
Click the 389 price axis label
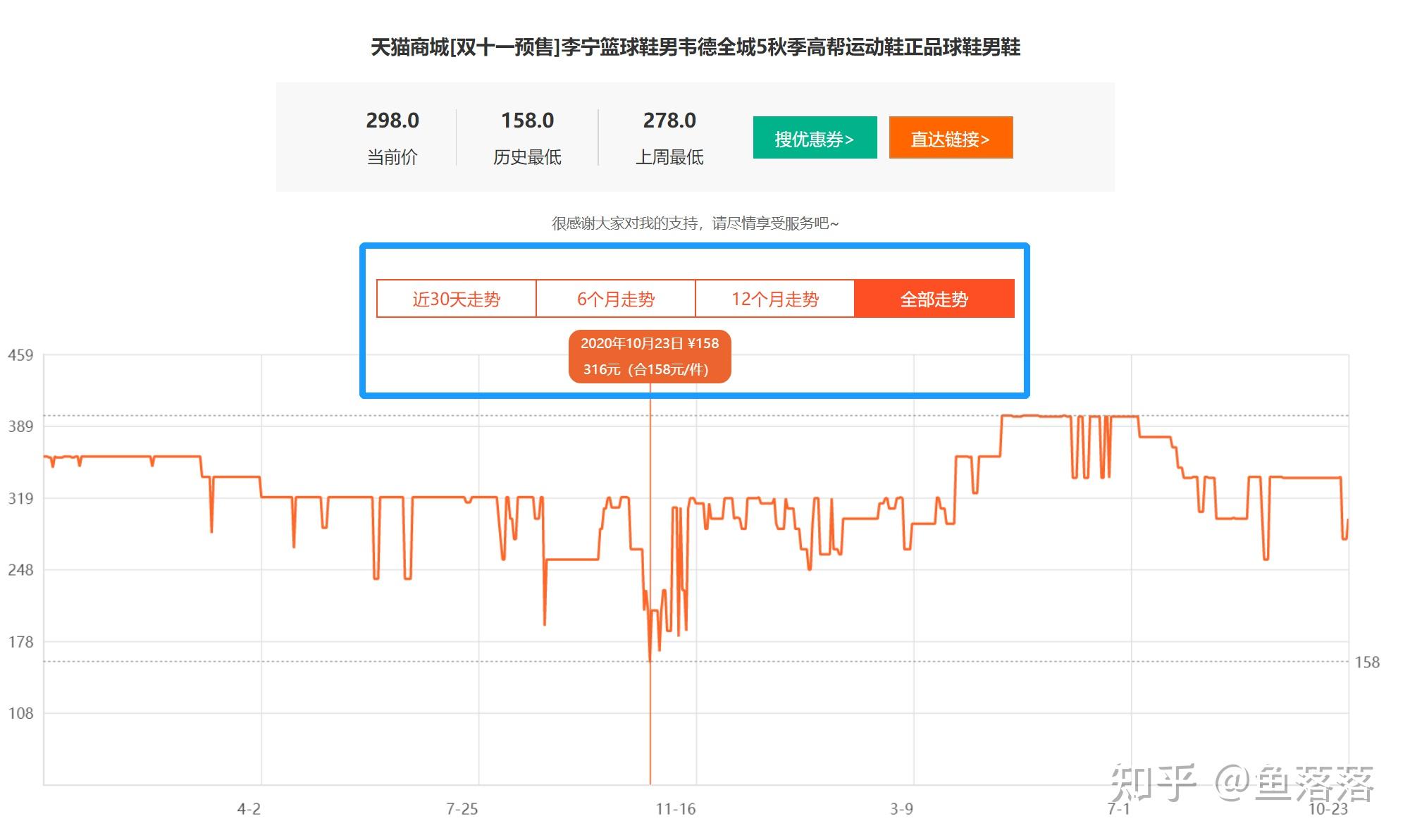[x=20, y=426]
